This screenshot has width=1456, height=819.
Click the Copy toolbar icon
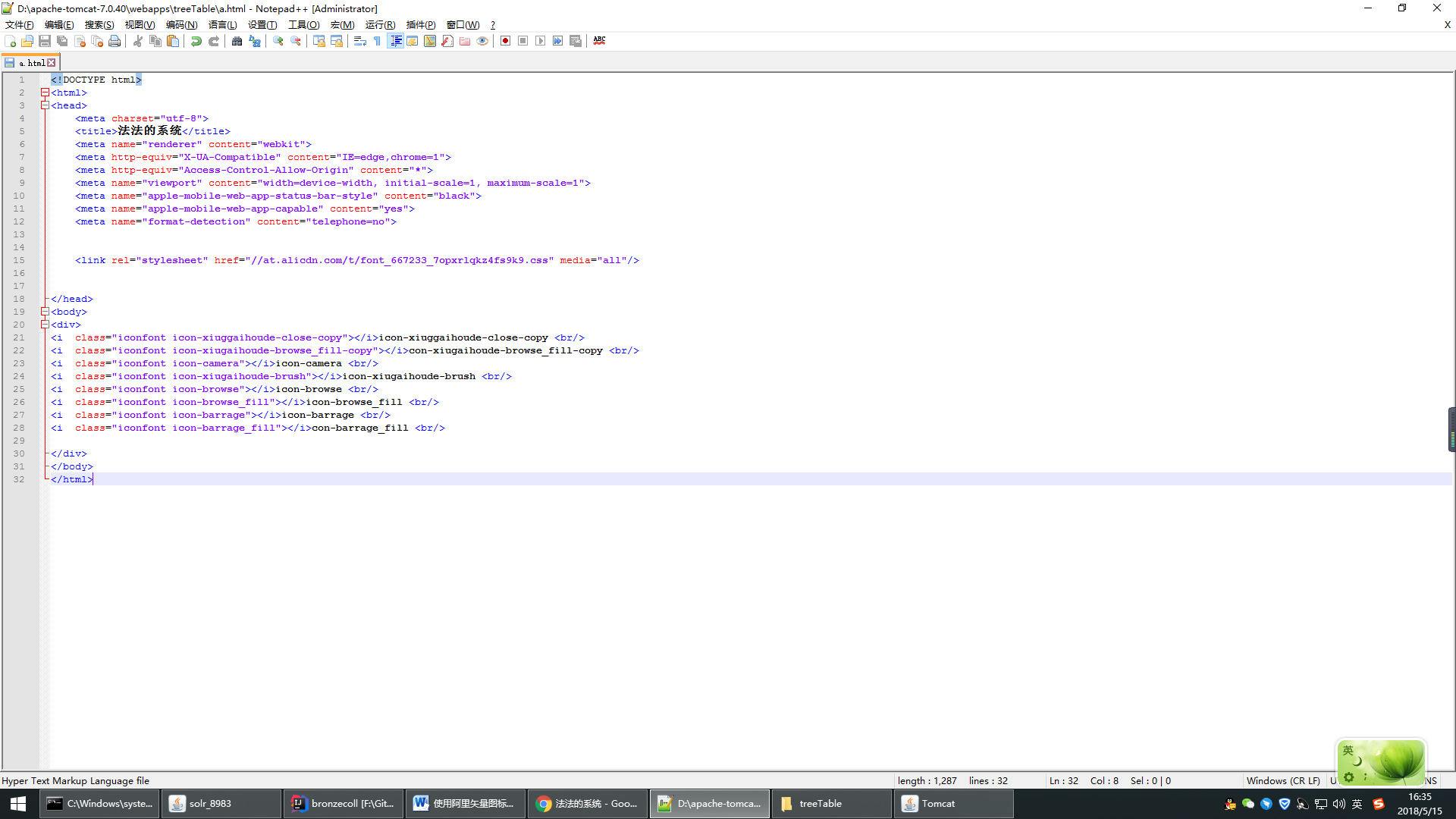[155, 41]
